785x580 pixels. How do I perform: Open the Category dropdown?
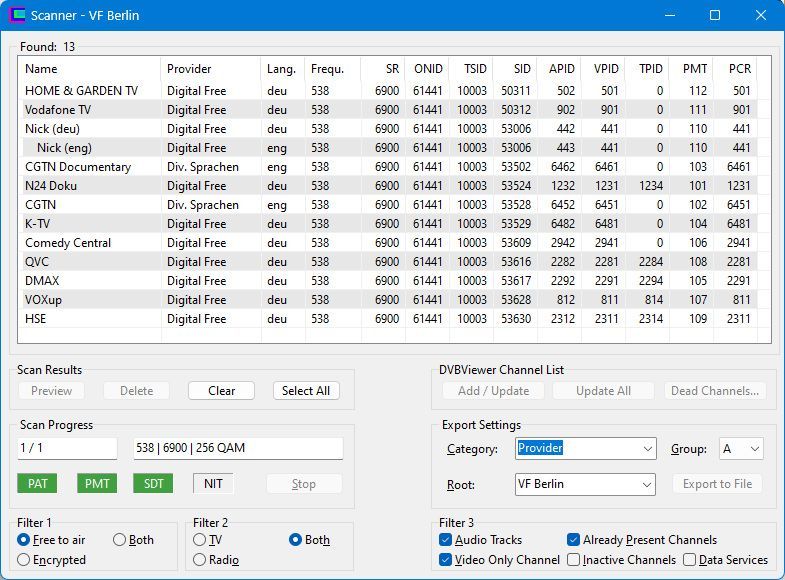click(585, 448)
